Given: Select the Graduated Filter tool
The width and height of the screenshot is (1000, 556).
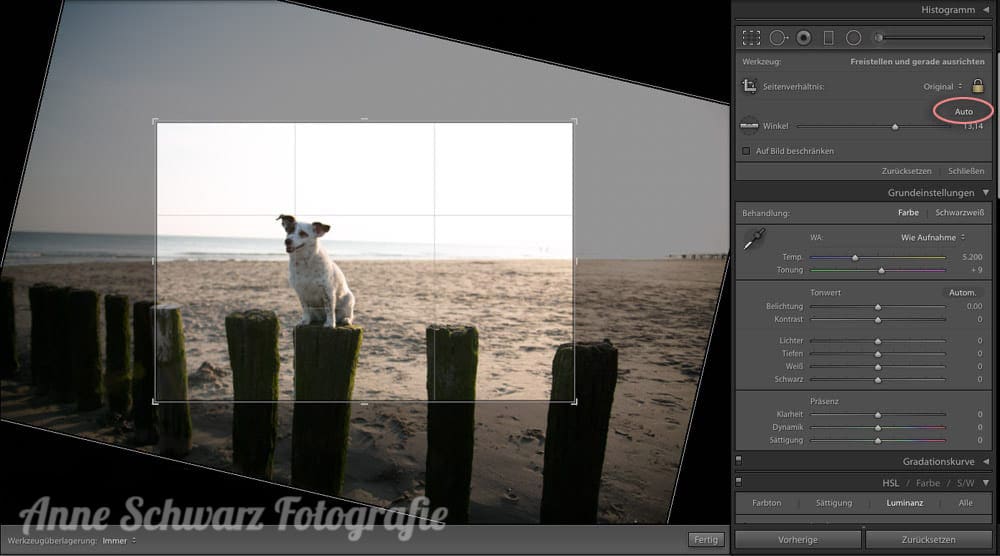Looking at the screenshot, I should click(x=828, y=38).
